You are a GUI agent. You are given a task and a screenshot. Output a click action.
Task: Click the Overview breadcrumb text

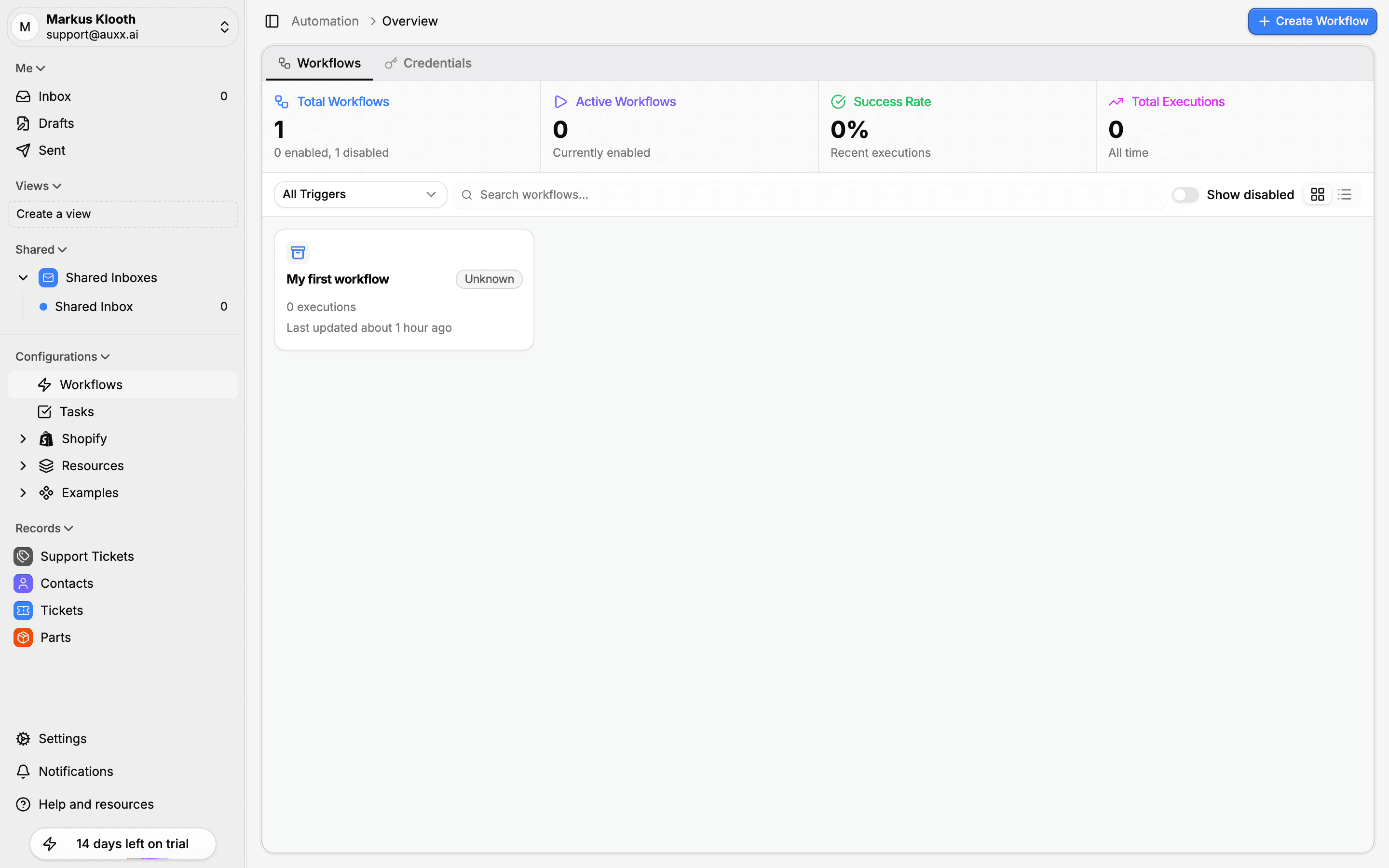[x=410, y=21]
